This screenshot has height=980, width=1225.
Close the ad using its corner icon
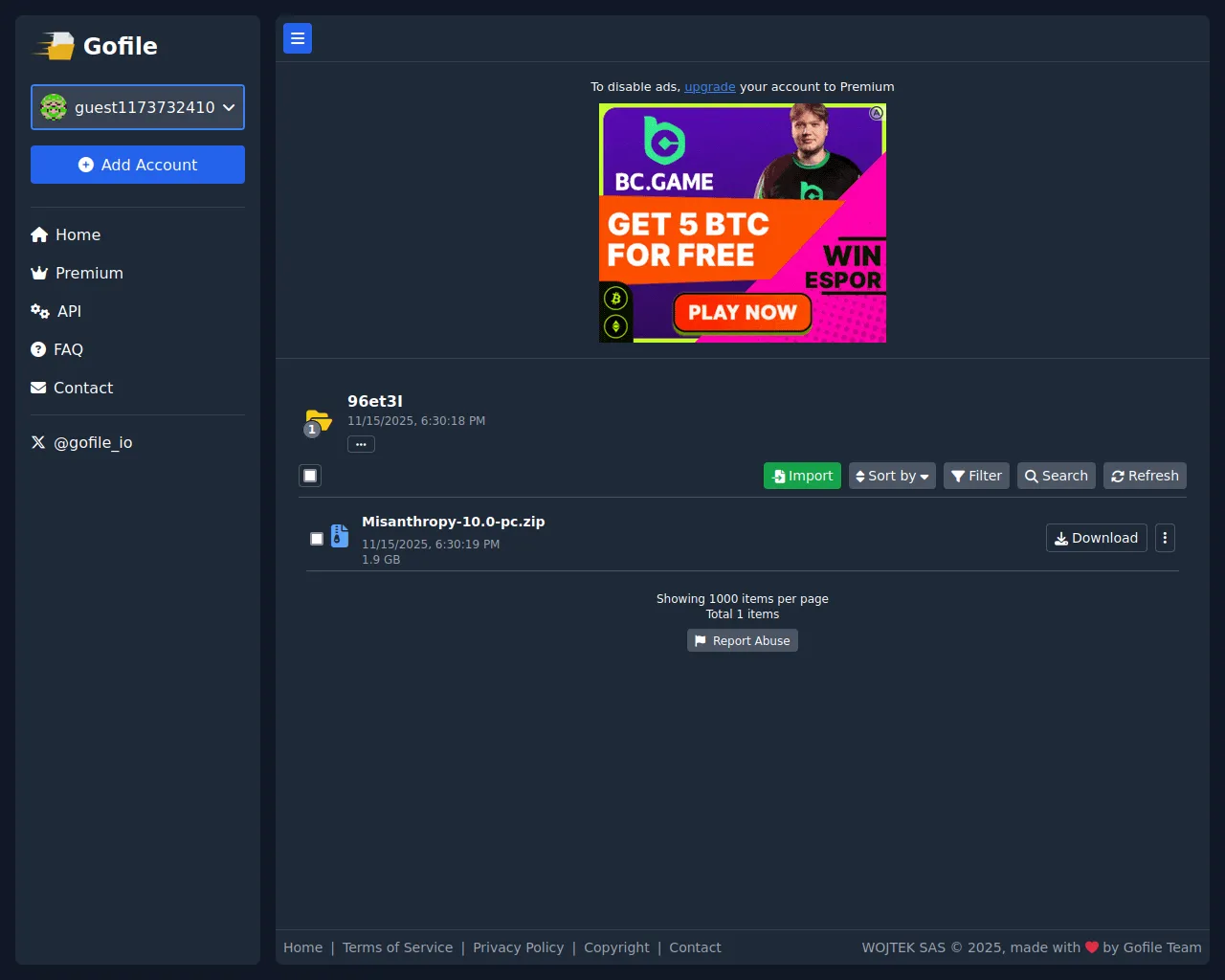pos(876,113)
